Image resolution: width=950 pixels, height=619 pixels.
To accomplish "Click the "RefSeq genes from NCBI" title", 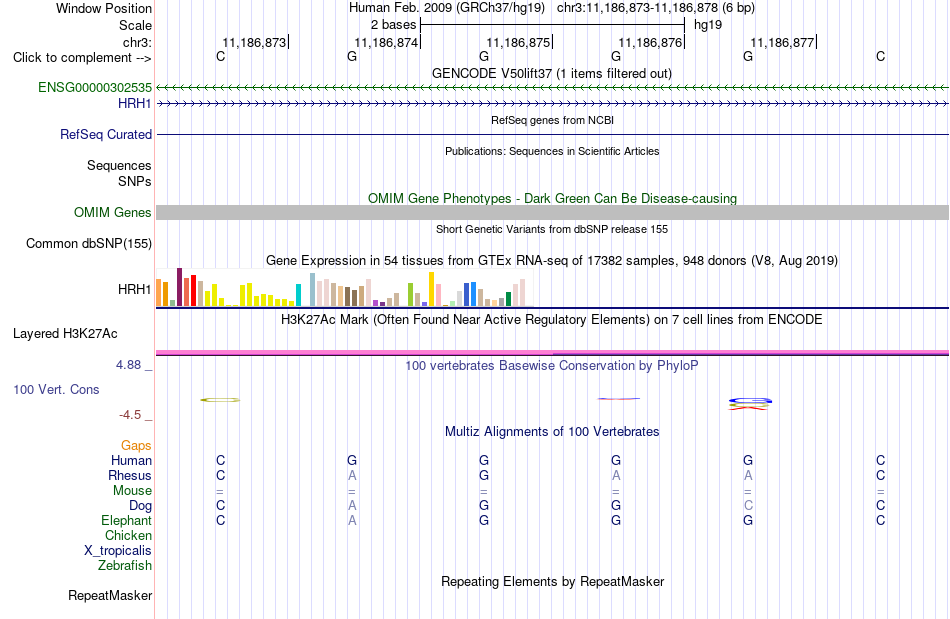I will (553, 120).
